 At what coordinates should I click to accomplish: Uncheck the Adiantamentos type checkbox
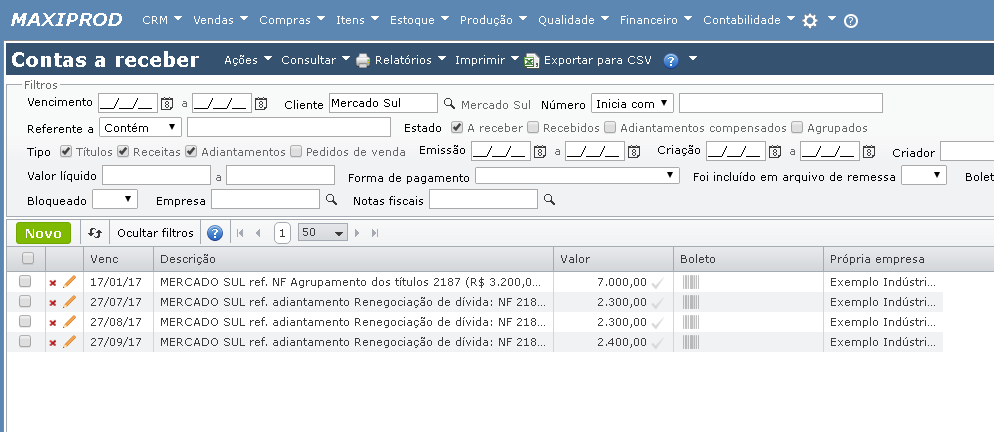pos(191,152)
